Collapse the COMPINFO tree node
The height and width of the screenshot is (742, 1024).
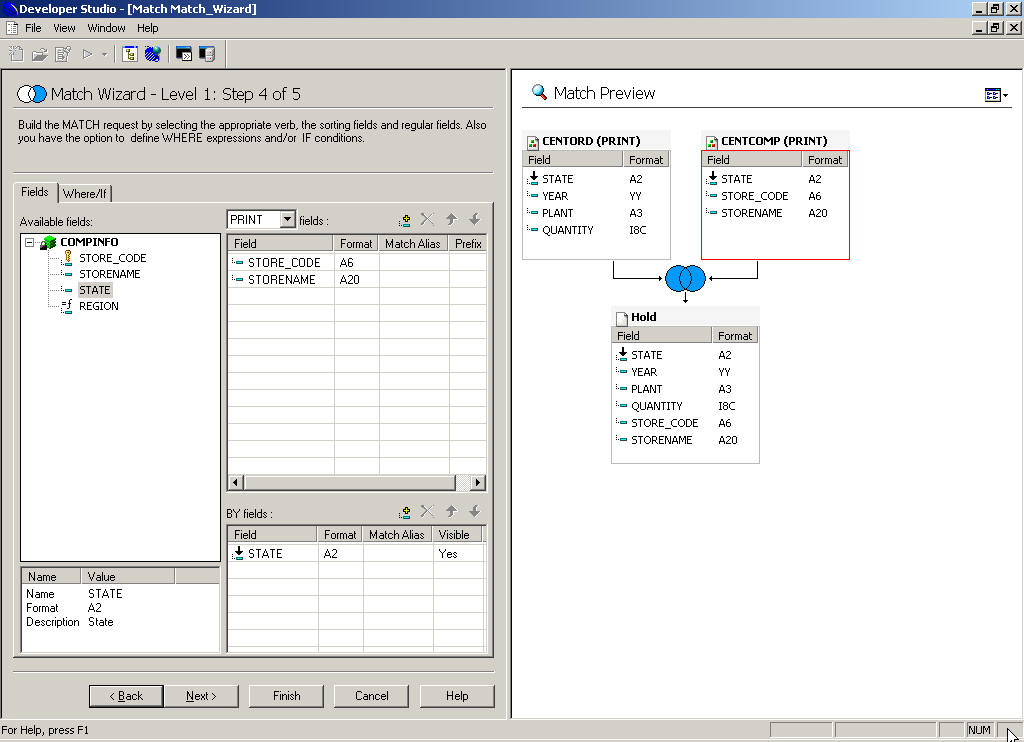click(x=29, y=242)
